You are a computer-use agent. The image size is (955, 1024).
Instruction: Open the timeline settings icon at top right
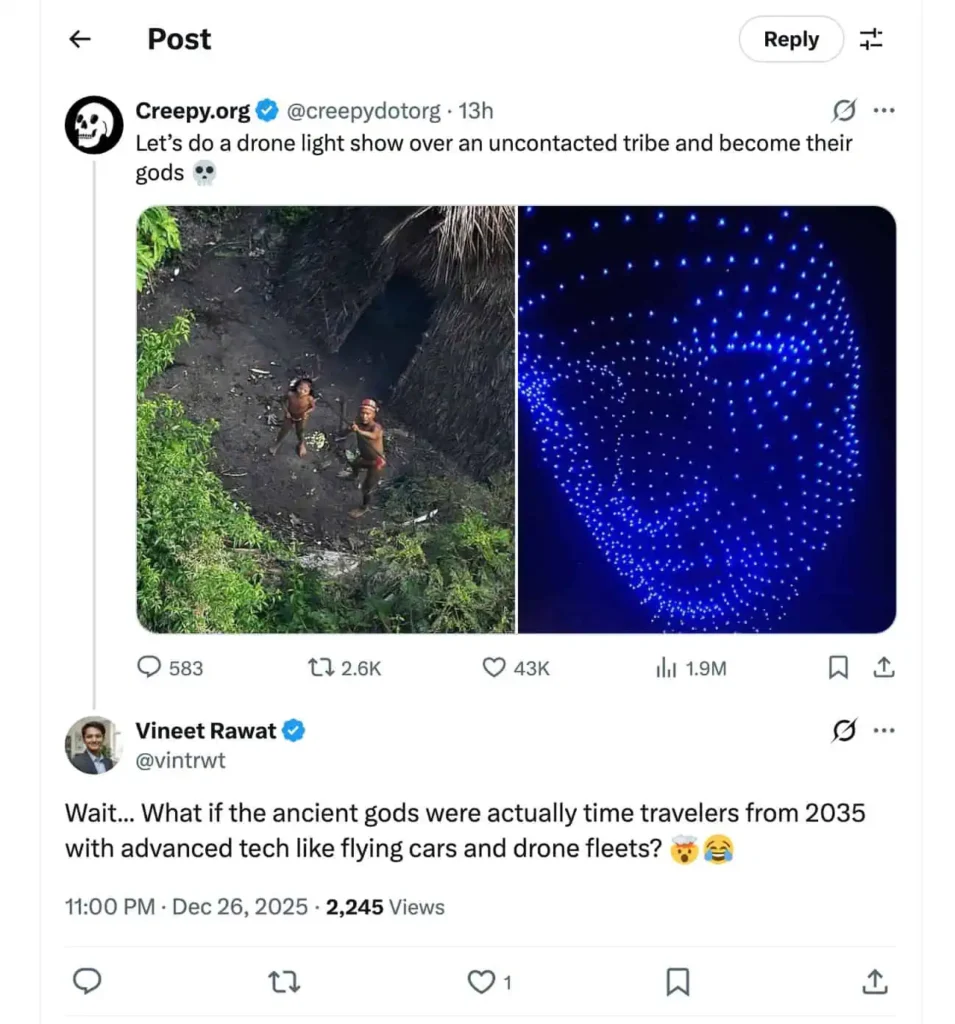coord(871,39)
